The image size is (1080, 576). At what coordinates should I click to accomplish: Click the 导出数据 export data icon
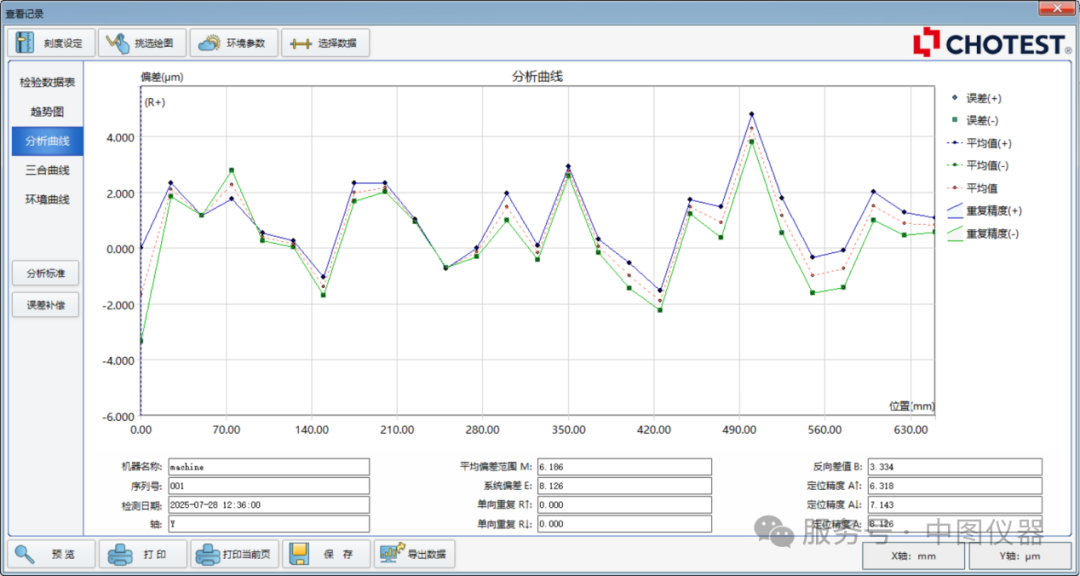click(x=390, y=554)
